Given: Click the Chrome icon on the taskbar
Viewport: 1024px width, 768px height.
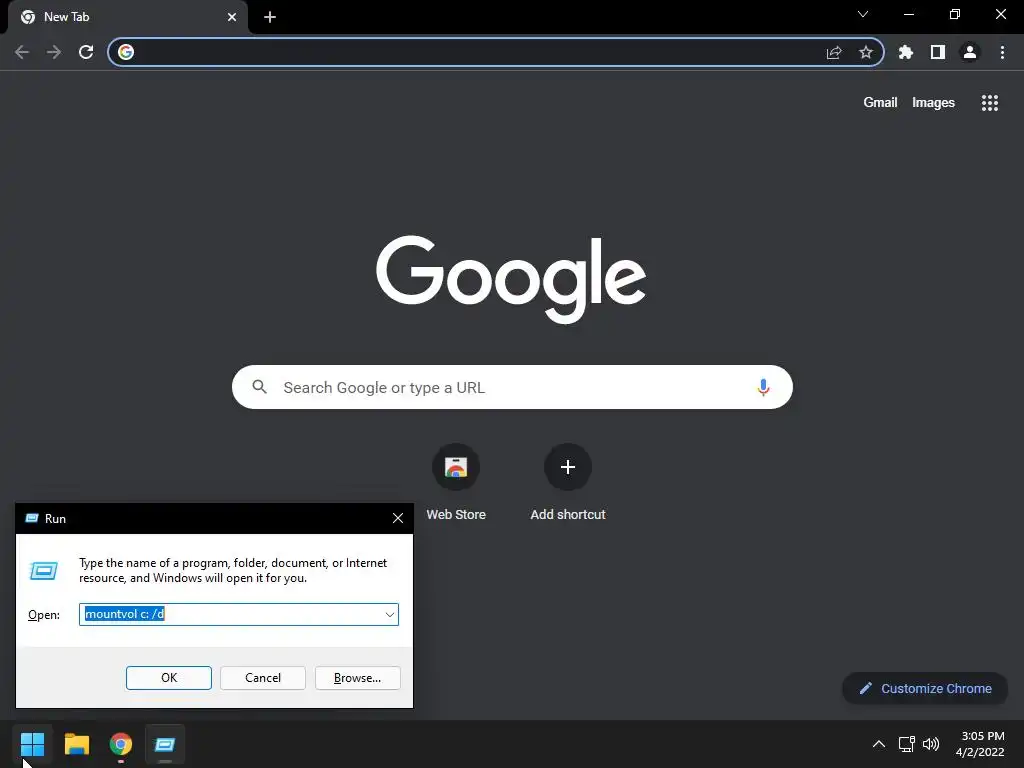Looking at the screenshot, I should (121, 744).
